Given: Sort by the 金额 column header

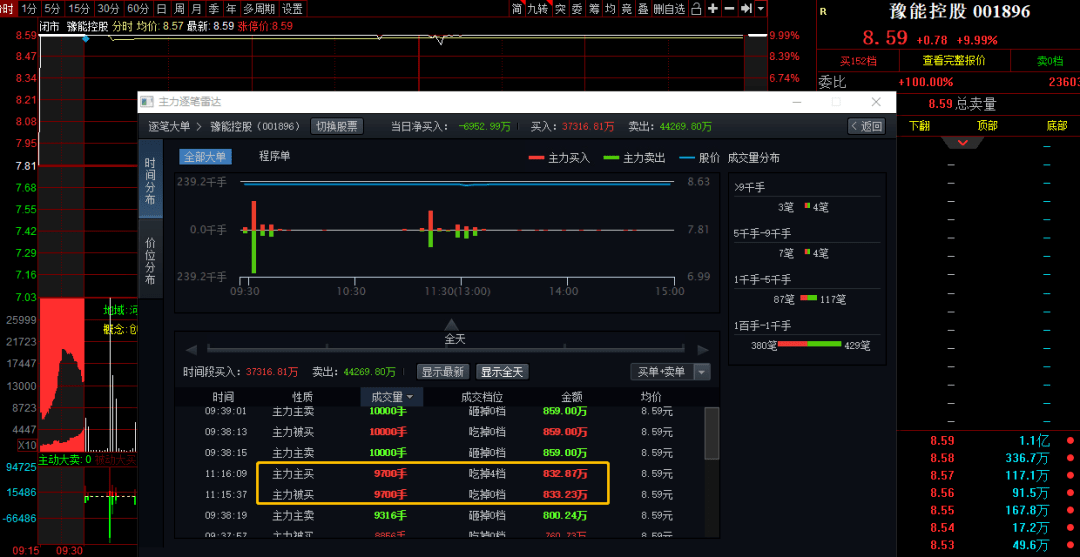Looking at the screenshot, I should pos(572,397).
